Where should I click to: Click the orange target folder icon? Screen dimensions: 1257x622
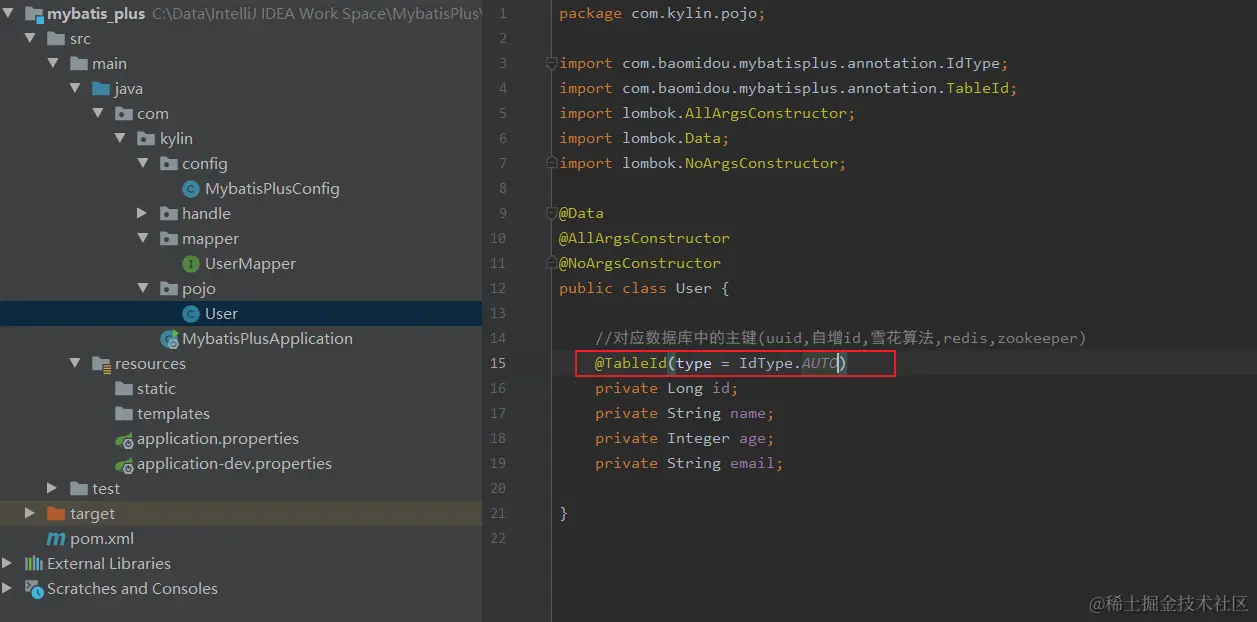click(56, 514)
